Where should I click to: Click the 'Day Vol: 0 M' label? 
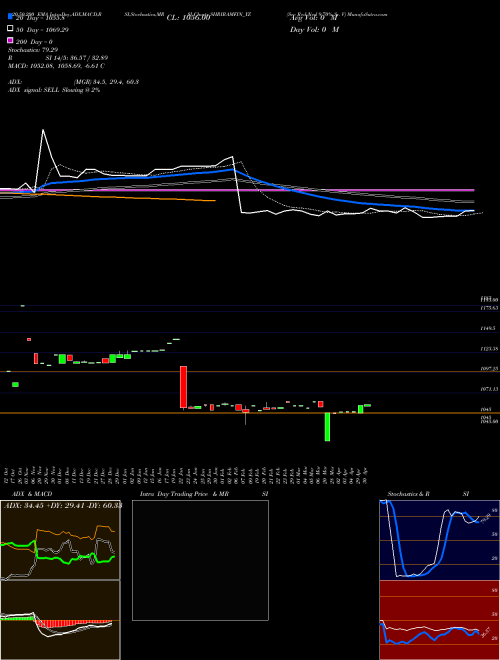314,29
